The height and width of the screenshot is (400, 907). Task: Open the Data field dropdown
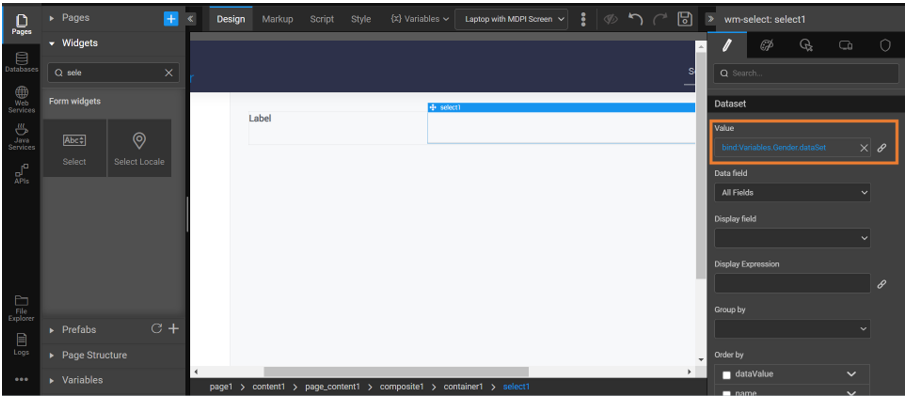(792, 192)
